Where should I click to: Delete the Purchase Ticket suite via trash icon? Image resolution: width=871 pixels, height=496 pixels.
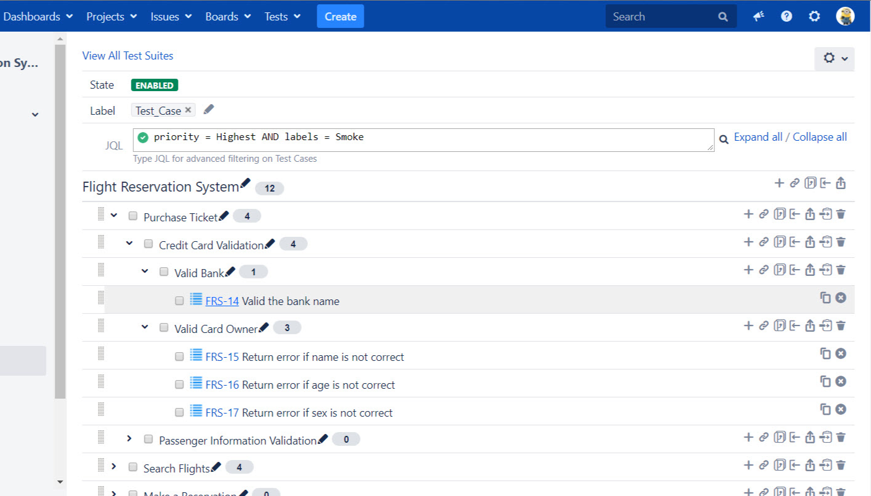pos(841,214)
